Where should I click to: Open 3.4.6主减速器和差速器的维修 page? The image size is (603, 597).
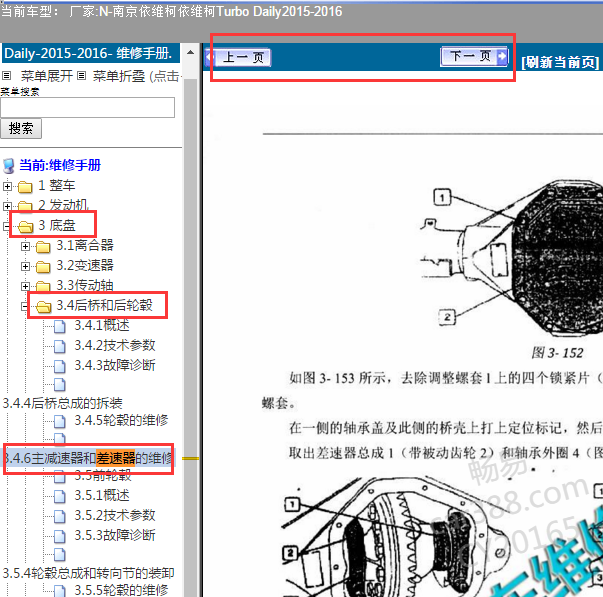click(x=88, y=458)
